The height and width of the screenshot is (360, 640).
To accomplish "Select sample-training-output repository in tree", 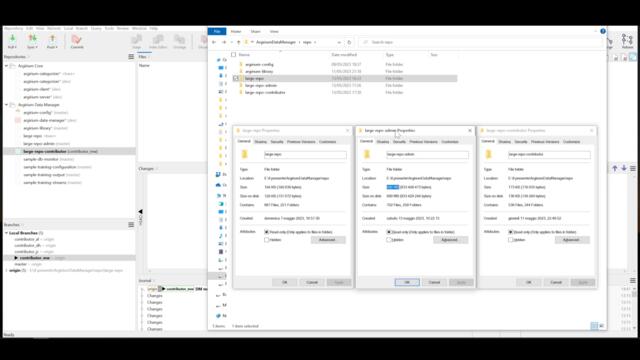I will pos(51,175).
